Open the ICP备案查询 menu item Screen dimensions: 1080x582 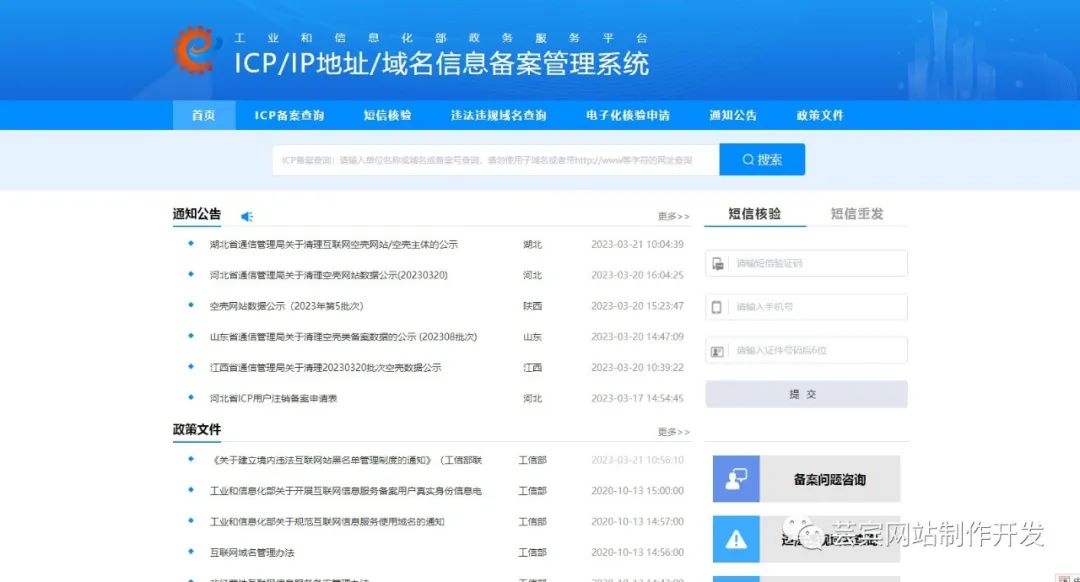[x=291, y=115]
